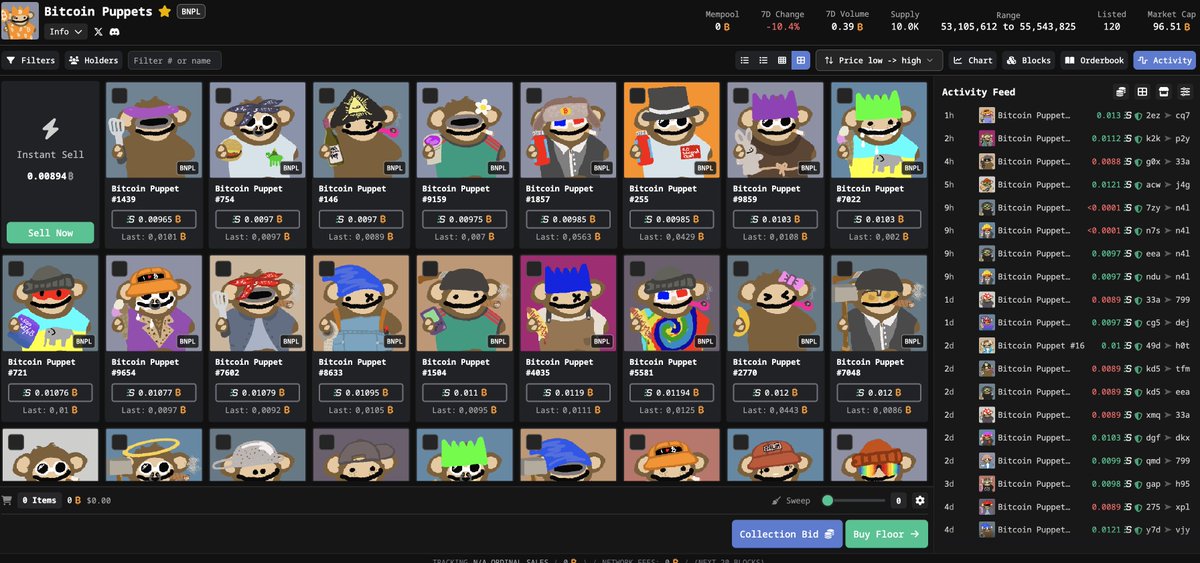Open the Filters panel
Screen dimensions: 1200x563
tap(30, 60)
